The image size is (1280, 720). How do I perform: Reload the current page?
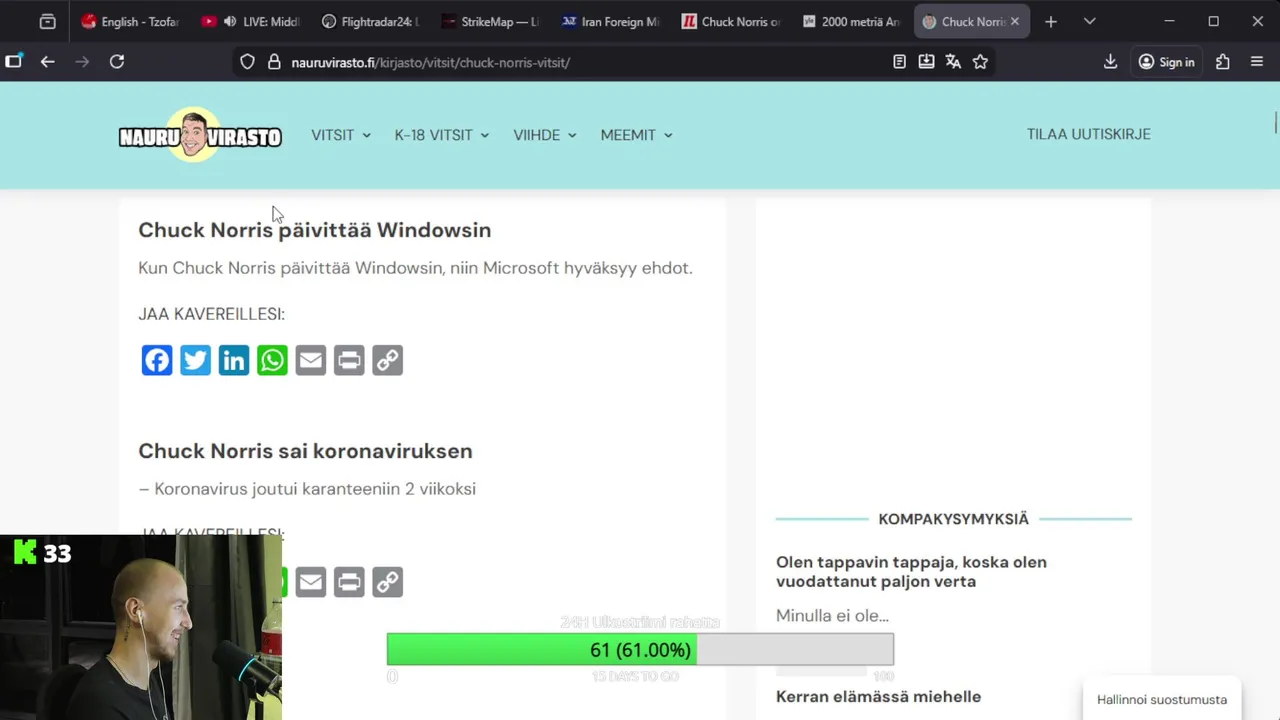click(x=117, y=62)
